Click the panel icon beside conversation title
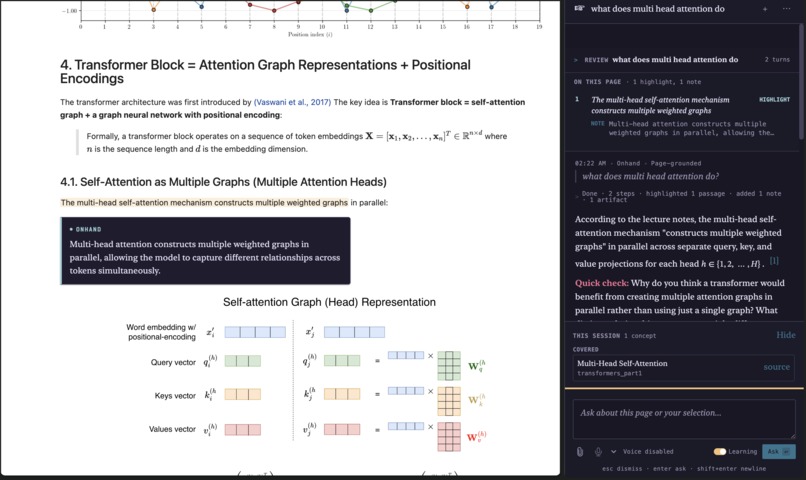The image size is (806, 480). pyautogui.click(x=579, y=9)
